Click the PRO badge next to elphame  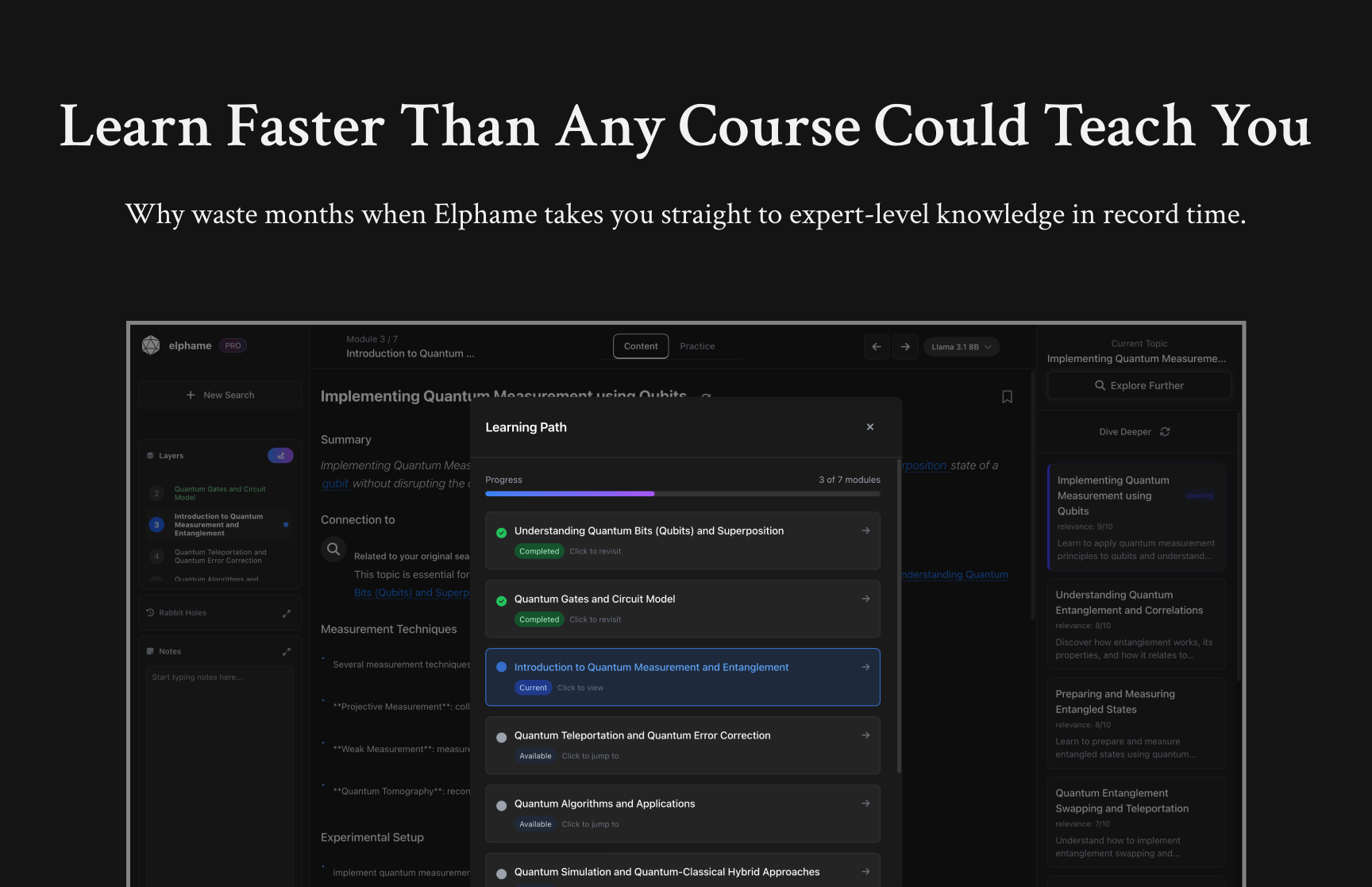pos(233,345)
